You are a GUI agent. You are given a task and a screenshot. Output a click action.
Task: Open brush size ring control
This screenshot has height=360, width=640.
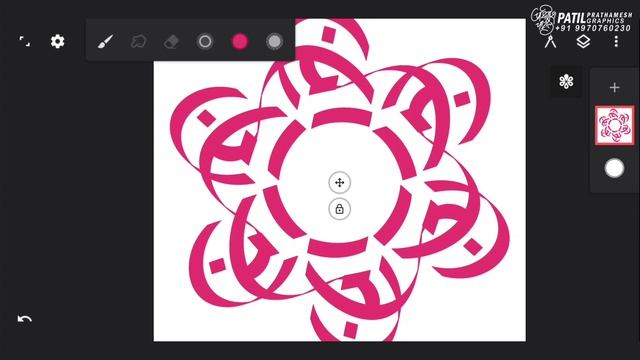(205, 41)
